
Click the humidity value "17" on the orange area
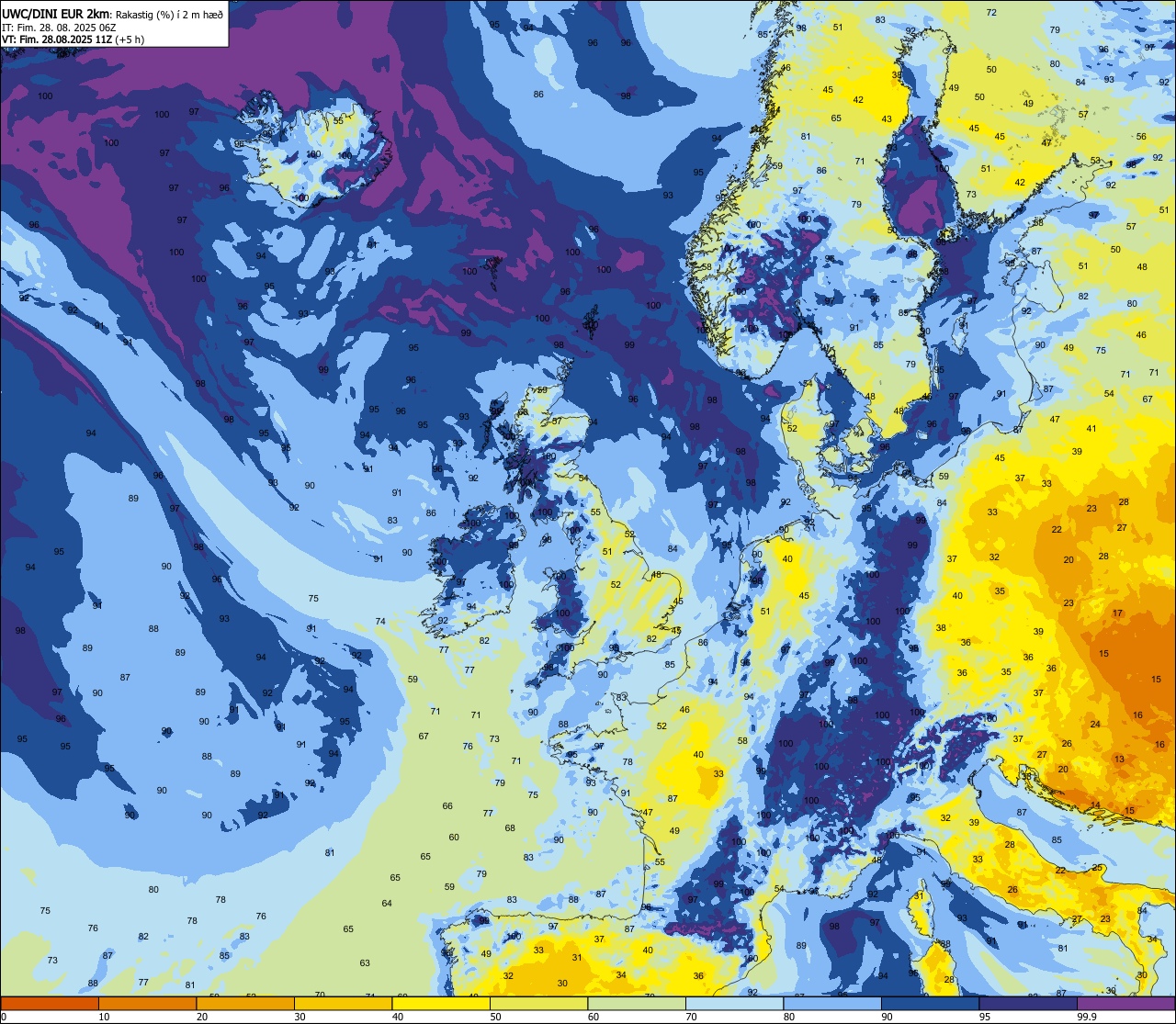[x=1117, y=613]
